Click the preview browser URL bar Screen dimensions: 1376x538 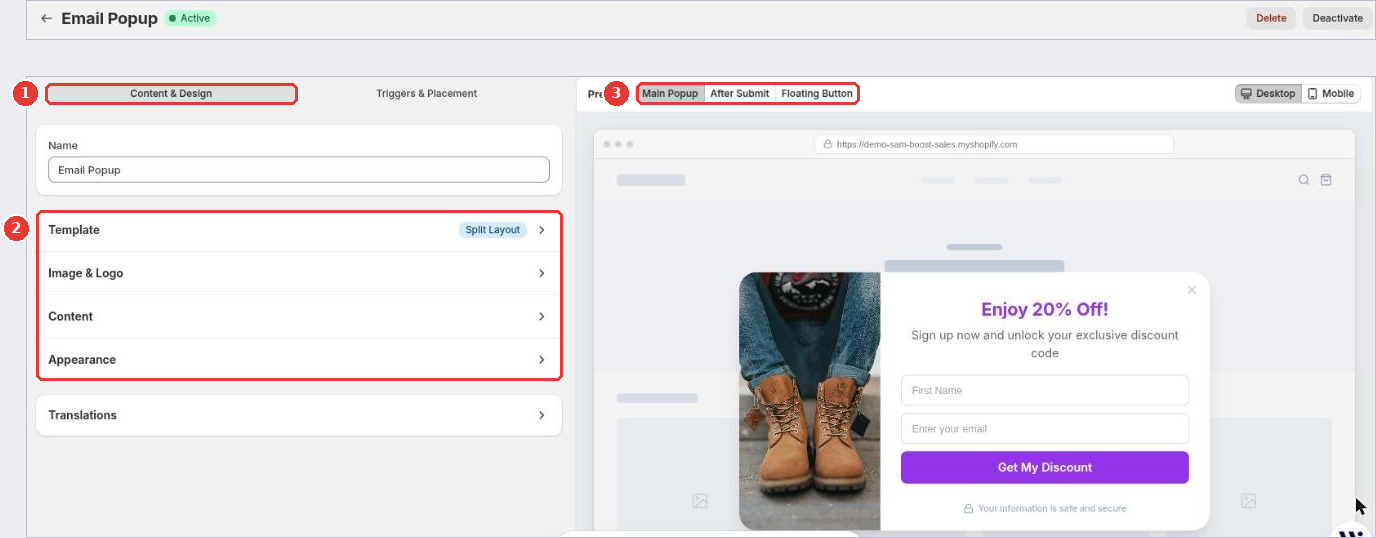(994, 144)
